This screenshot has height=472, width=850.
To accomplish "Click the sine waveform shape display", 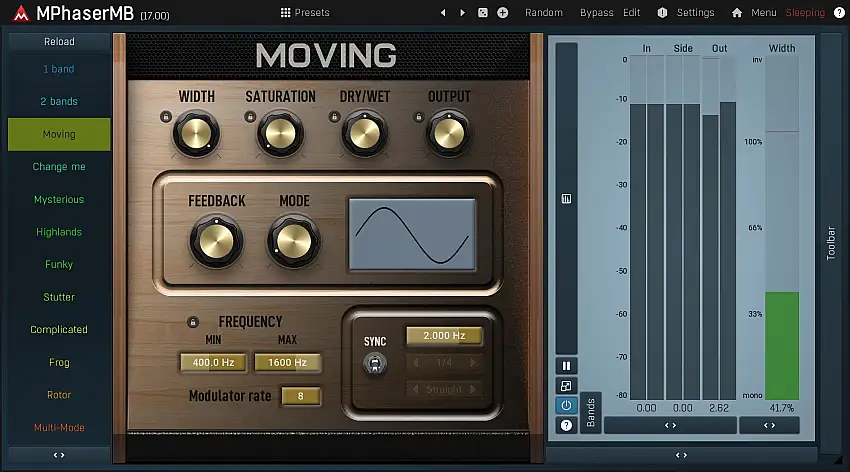I will tap(412, 234).
